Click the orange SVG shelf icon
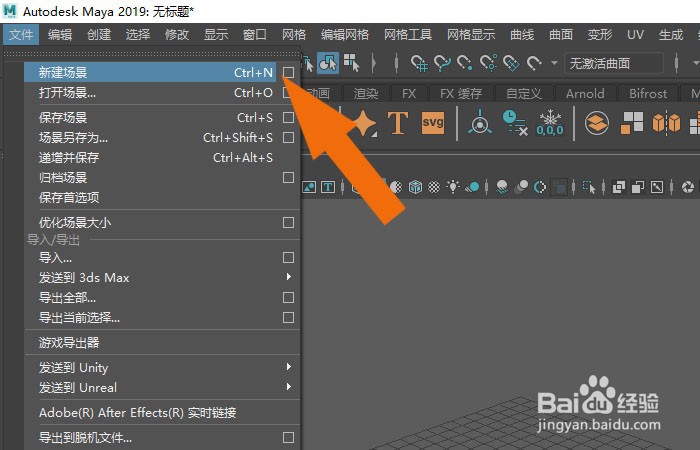The width and height of the screenshot is (700, 450). click(x=433, y=123)
